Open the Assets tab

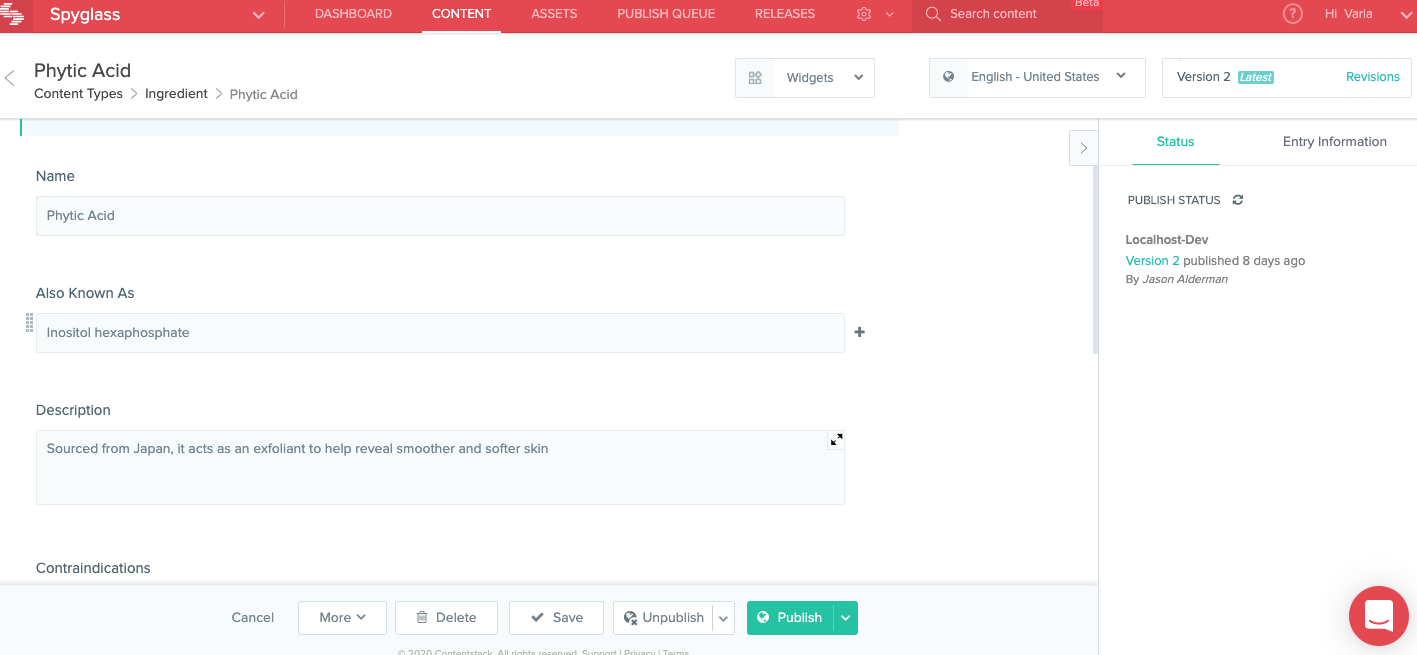pyautogui.click(x=554, y=14)
